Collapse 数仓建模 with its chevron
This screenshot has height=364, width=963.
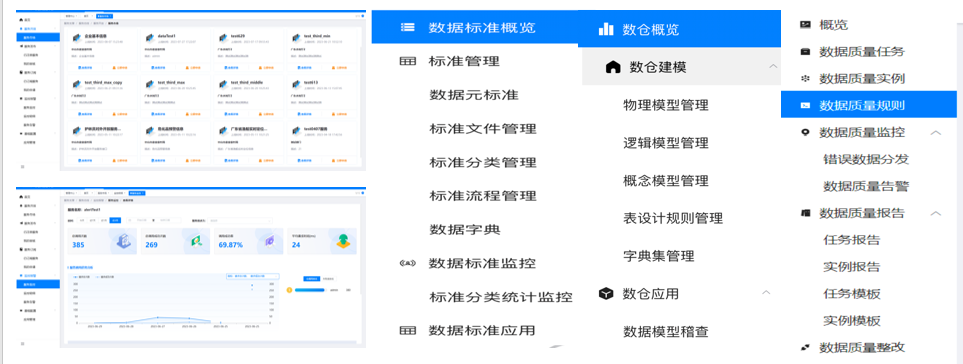point(773,66)
